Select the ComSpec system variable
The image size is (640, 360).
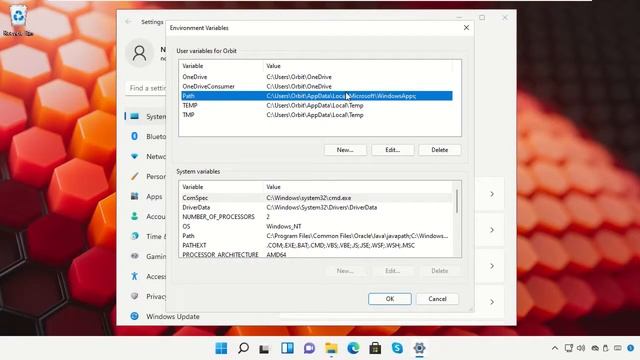pos(316,198)
